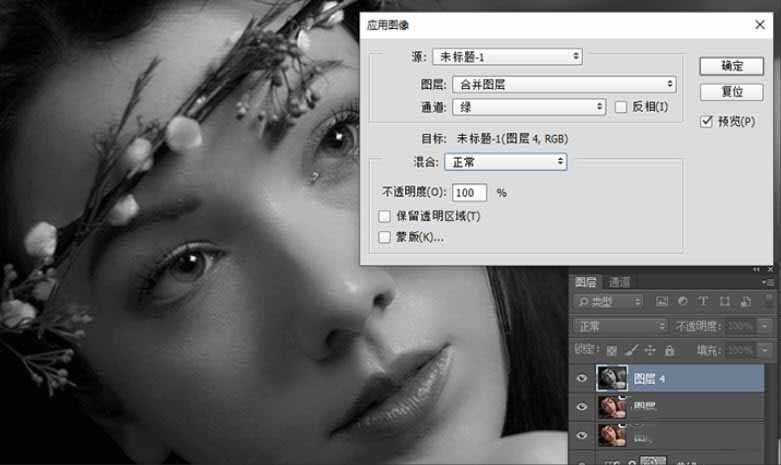Switch to the 通道 (Channels) panel tab

620,283
